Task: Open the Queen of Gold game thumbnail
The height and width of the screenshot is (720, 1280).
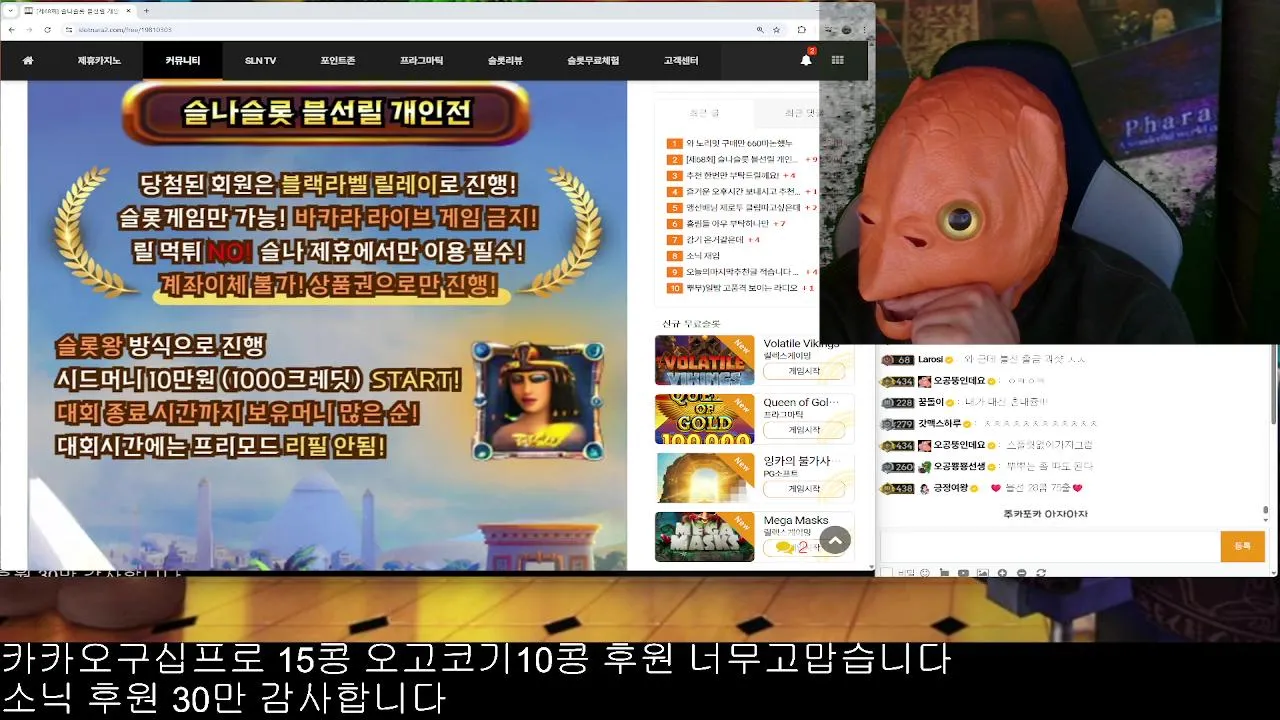Action: (x=704, y=419)
